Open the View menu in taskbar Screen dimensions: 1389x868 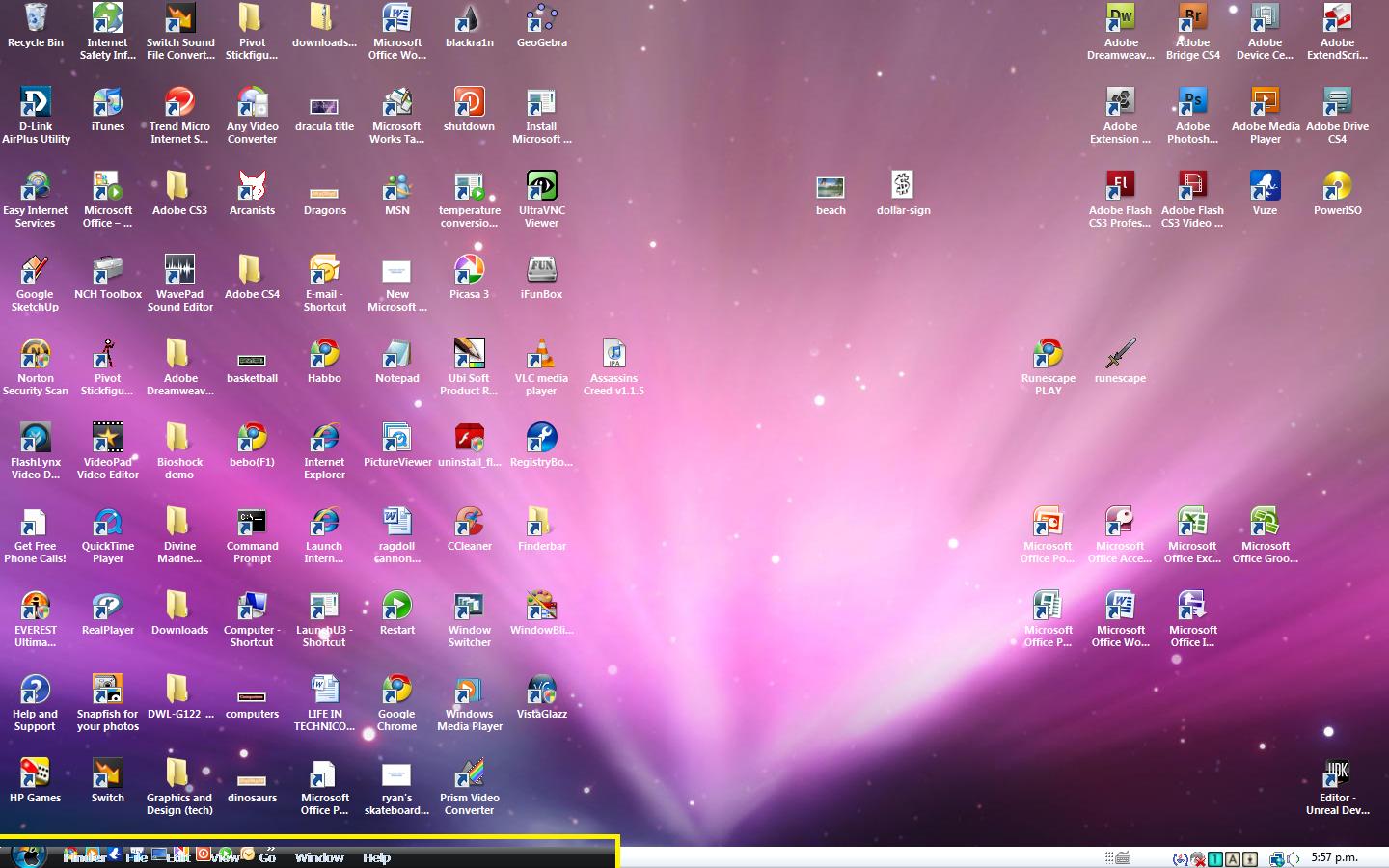click(x=225, y=857)
